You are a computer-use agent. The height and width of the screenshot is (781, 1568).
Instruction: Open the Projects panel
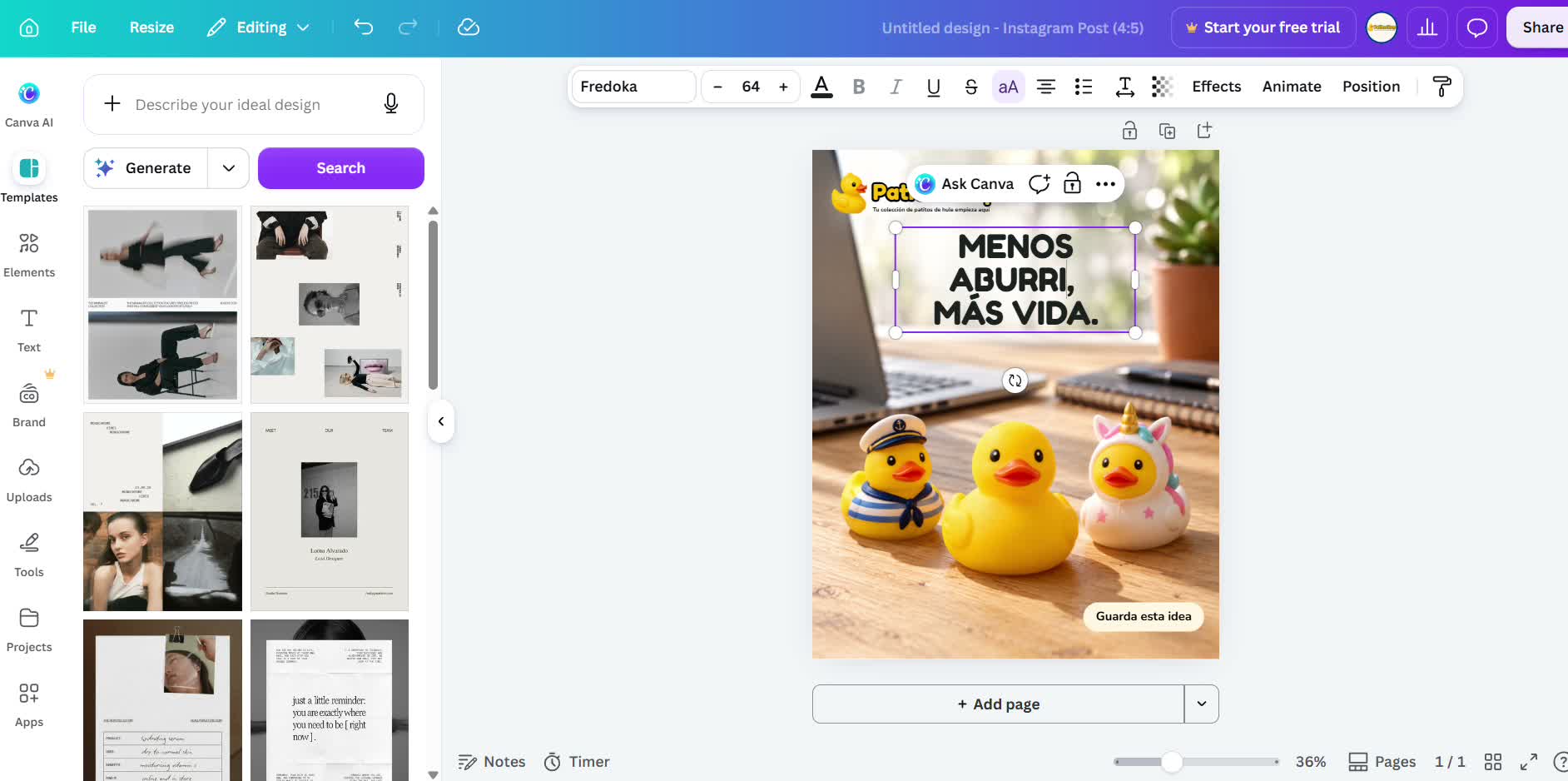29,629
